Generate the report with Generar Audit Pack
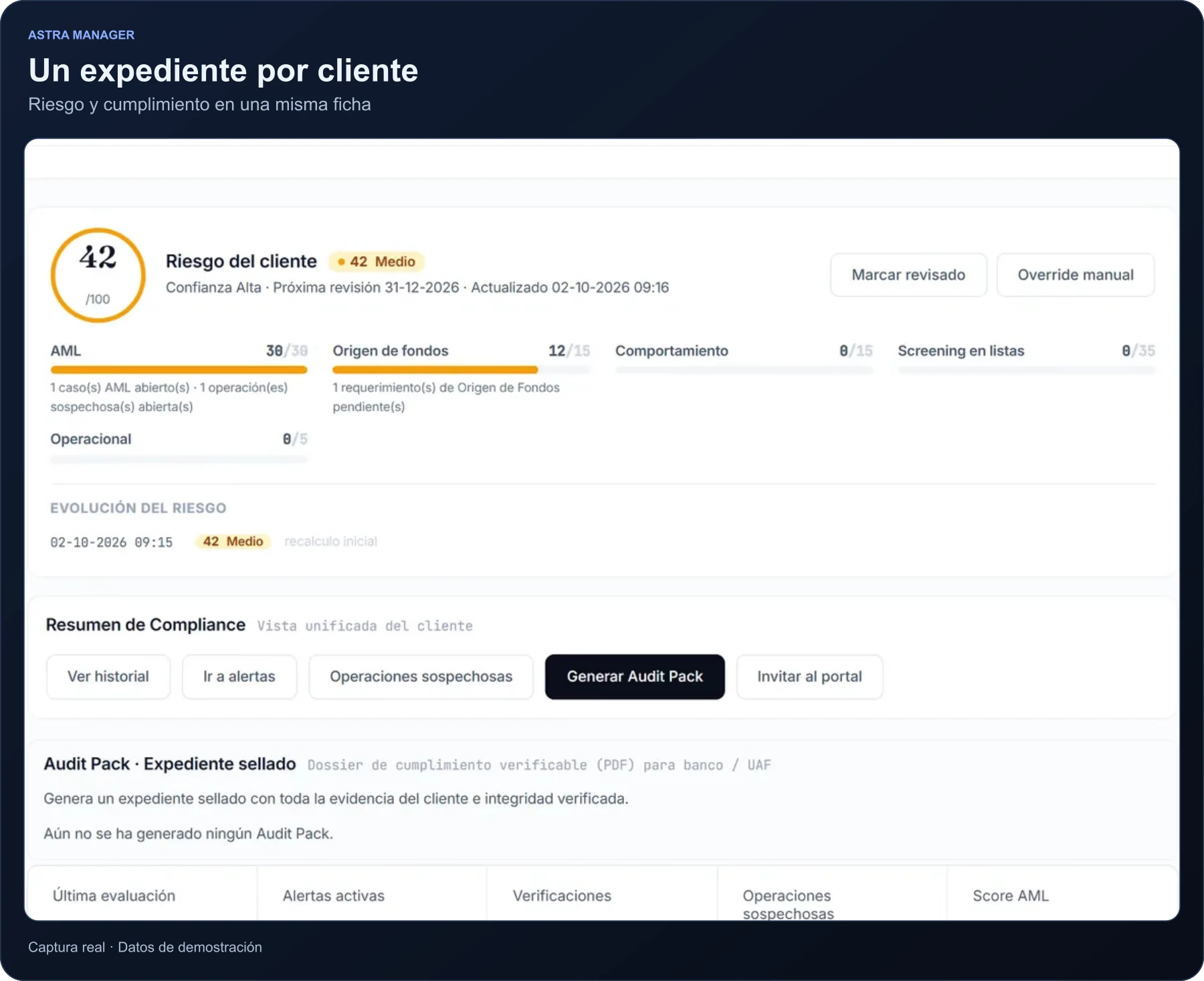 [635, 677]
